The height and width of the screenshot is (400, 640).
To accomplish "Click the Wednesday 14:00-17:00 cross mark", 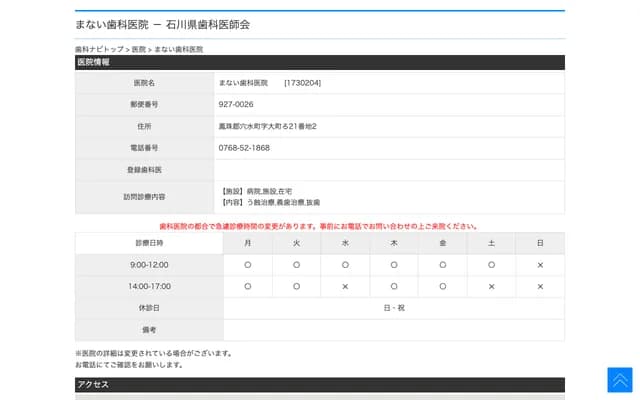I will tap(345, 286).
